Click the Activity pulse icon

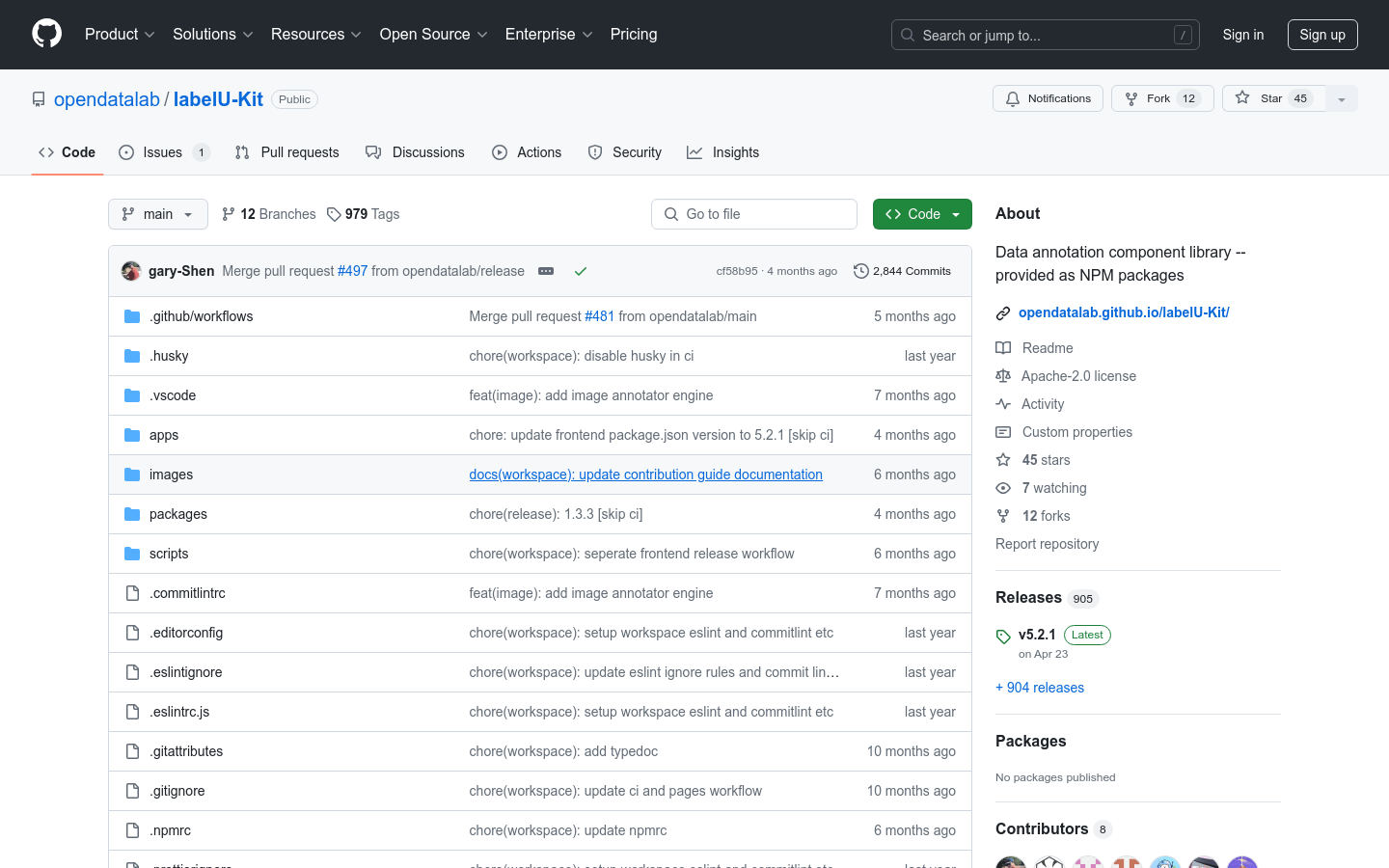tap(1003, 404)
